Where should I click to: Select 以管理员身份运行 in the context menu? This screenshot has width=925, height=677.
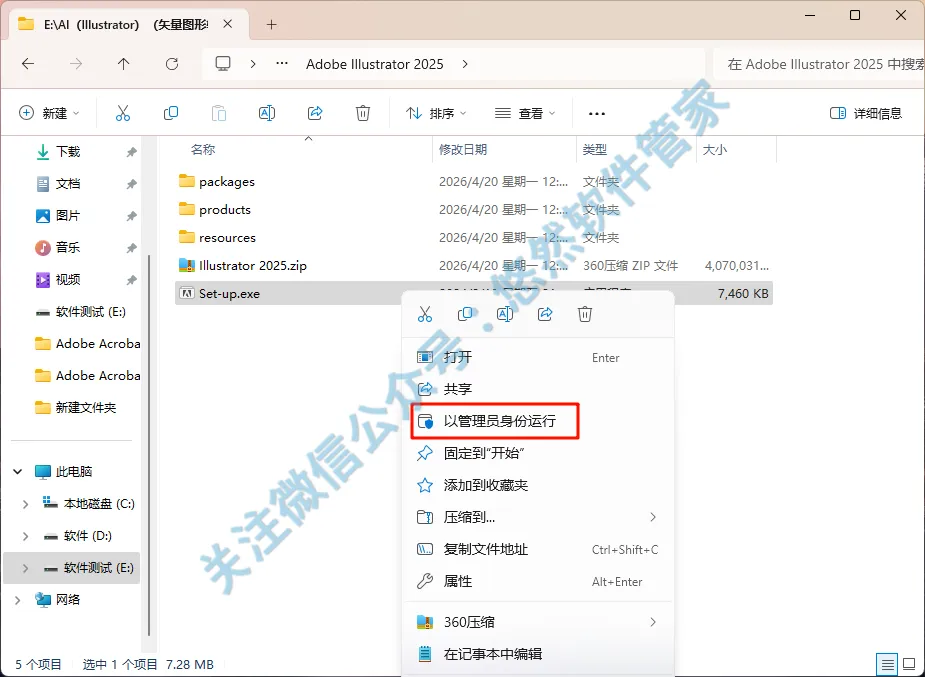tap(537, 421)
